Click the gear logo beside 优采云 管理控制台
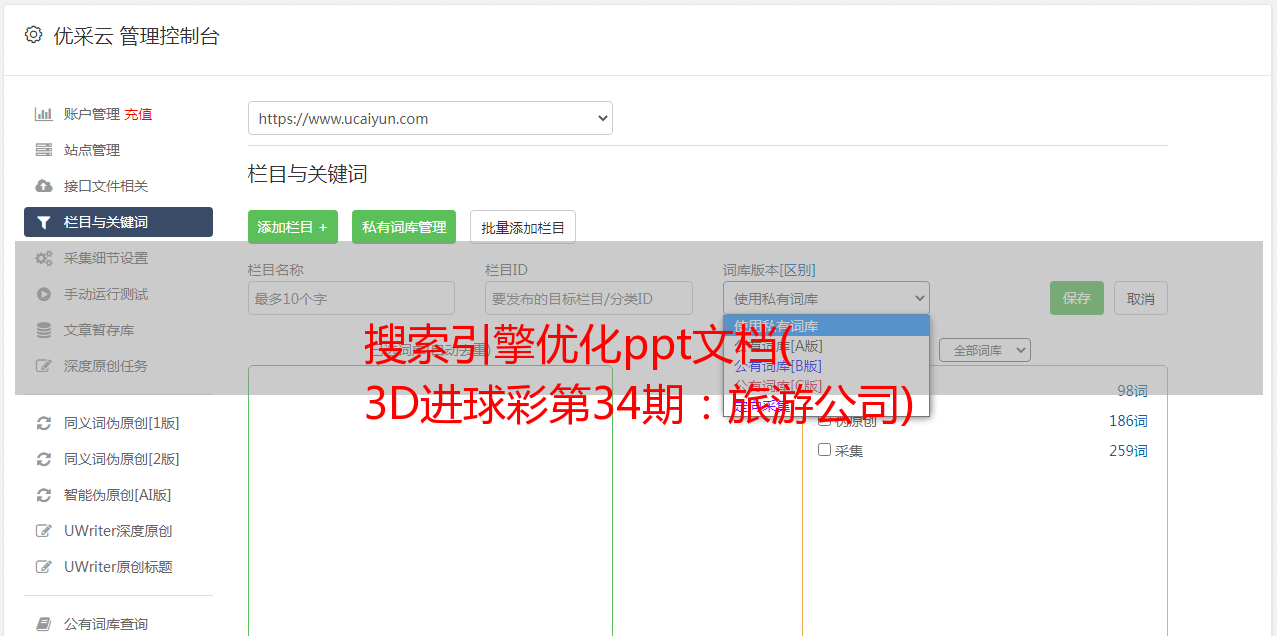Image resolution: width=1277 pixels, height=636 pixels. coord(33,35)
